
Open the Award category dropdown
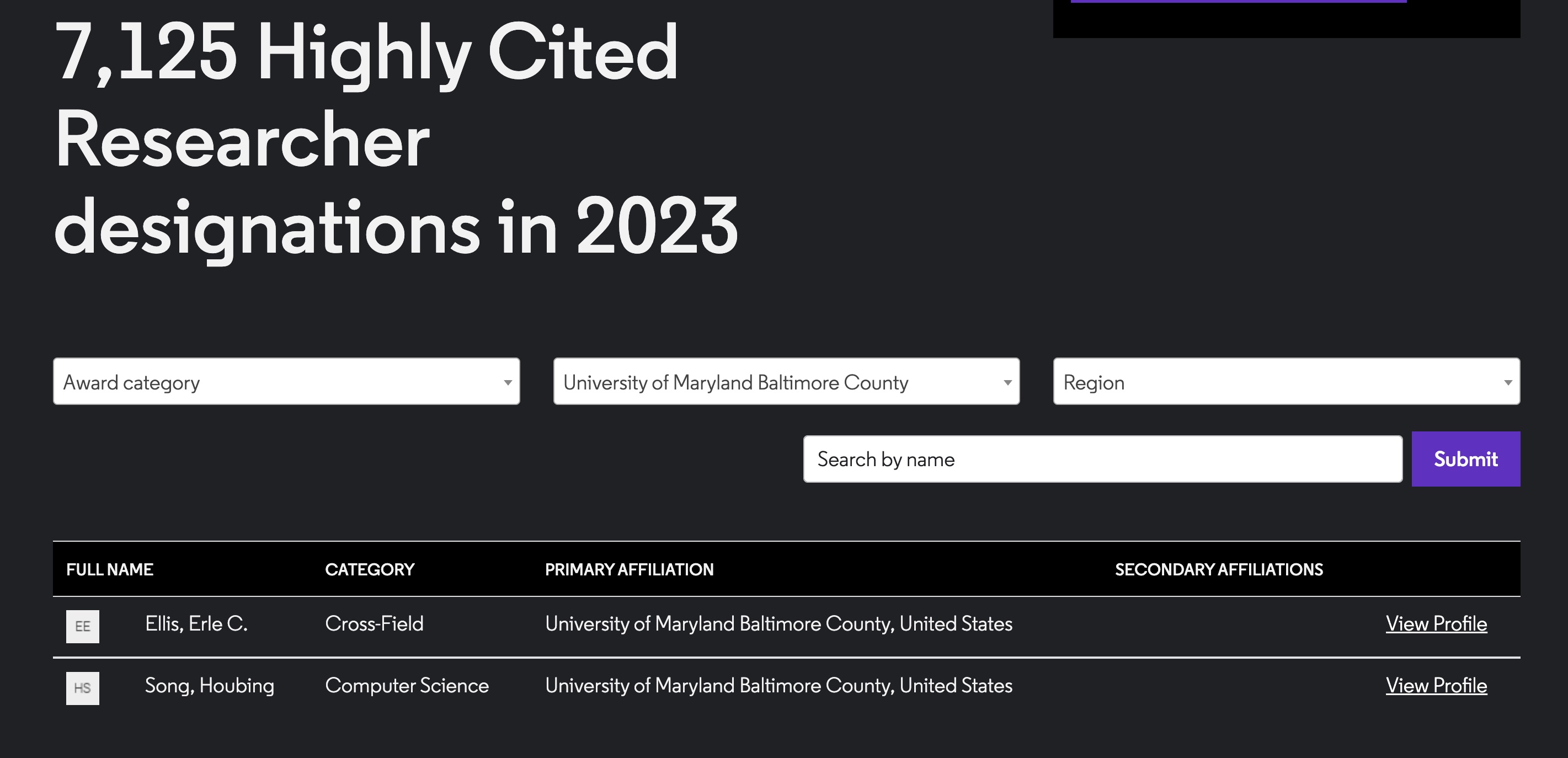(x=286, y=382)
